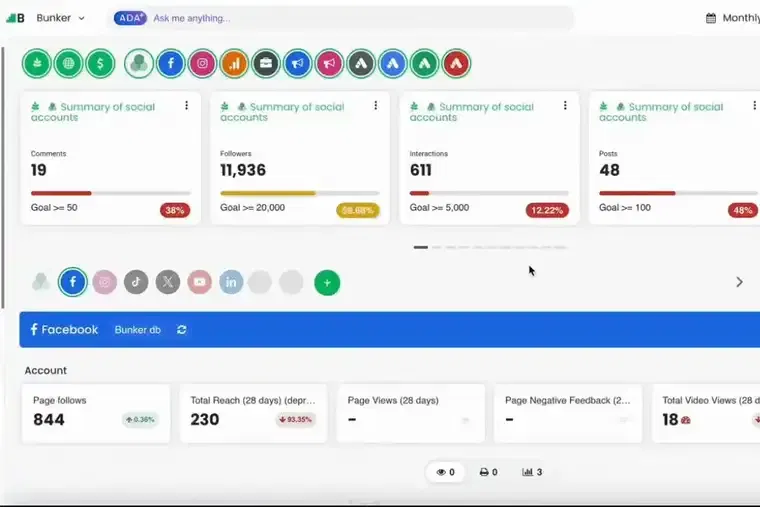Click the calendar icon beside Monthly
Viewport: 760px width, 507px height.
(x=711, y=18)
